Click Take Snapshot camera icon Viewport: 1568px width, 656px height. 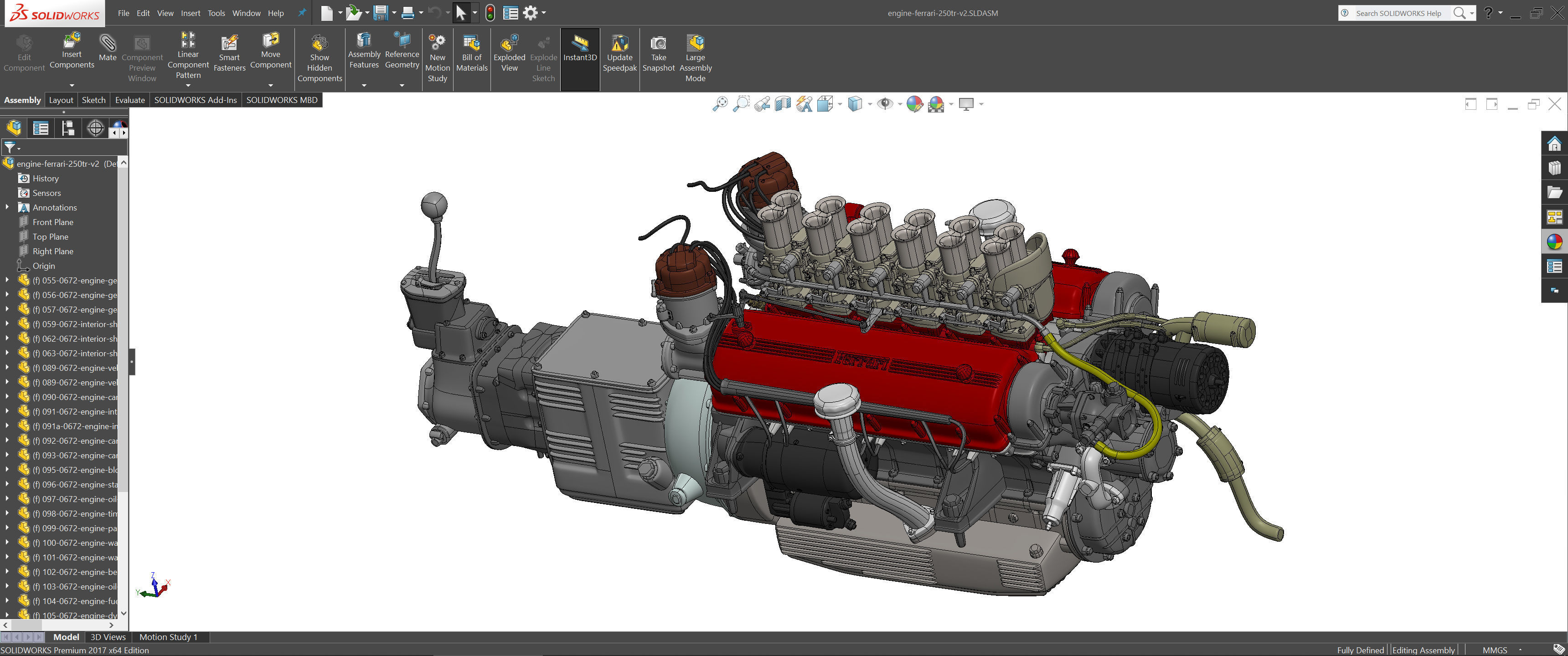(658, 44)
